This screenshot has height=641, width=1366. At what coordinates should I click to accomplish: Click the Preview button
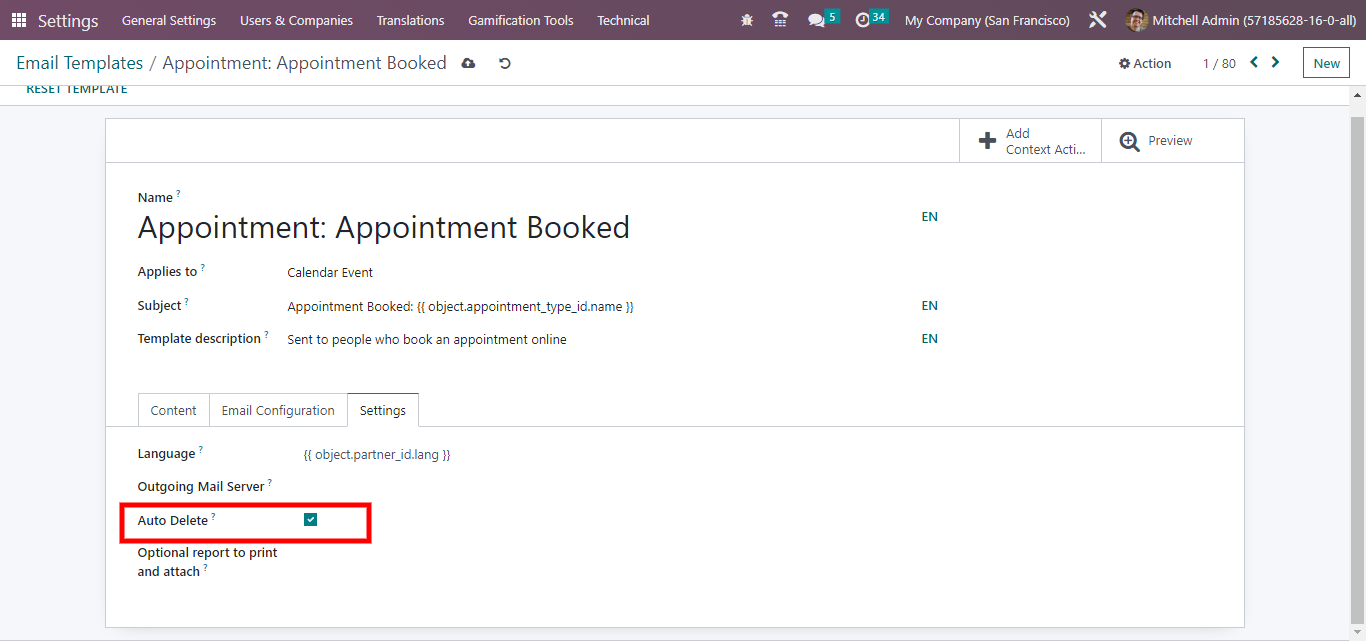click(x=1173, y=141)
